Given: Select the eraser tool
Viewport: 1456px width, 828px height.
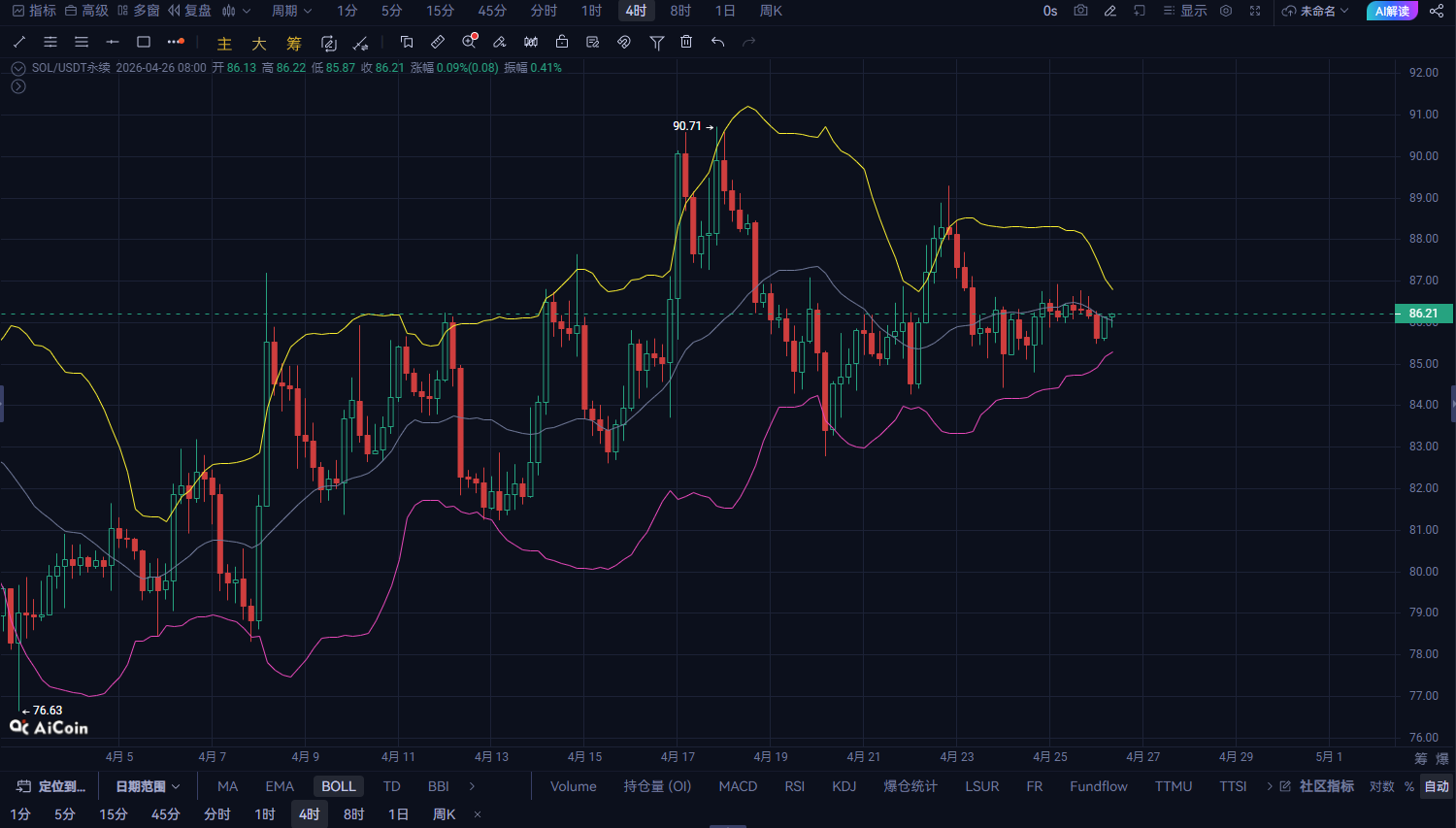Looking at the screenshot, I should (x=499, y=42).
